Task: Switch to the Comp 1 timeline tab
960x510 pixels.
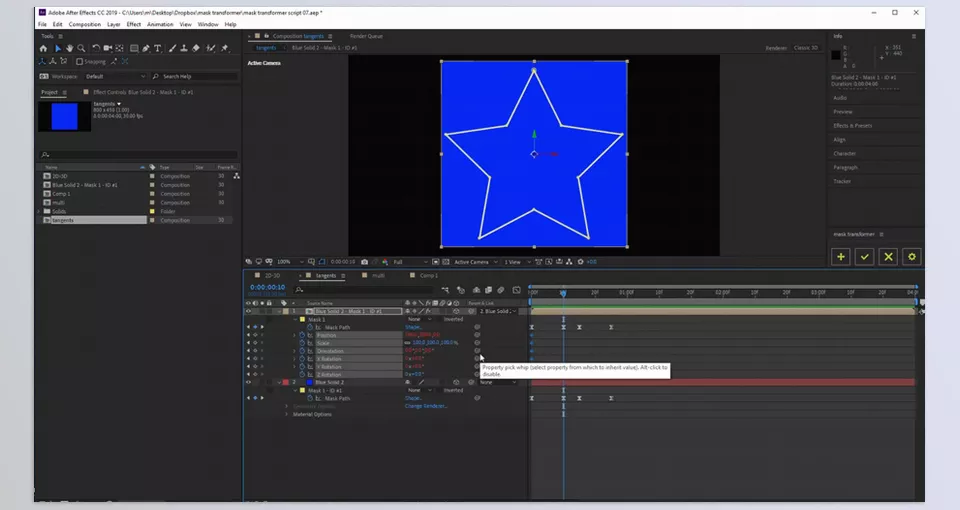Action: [428, 275]
